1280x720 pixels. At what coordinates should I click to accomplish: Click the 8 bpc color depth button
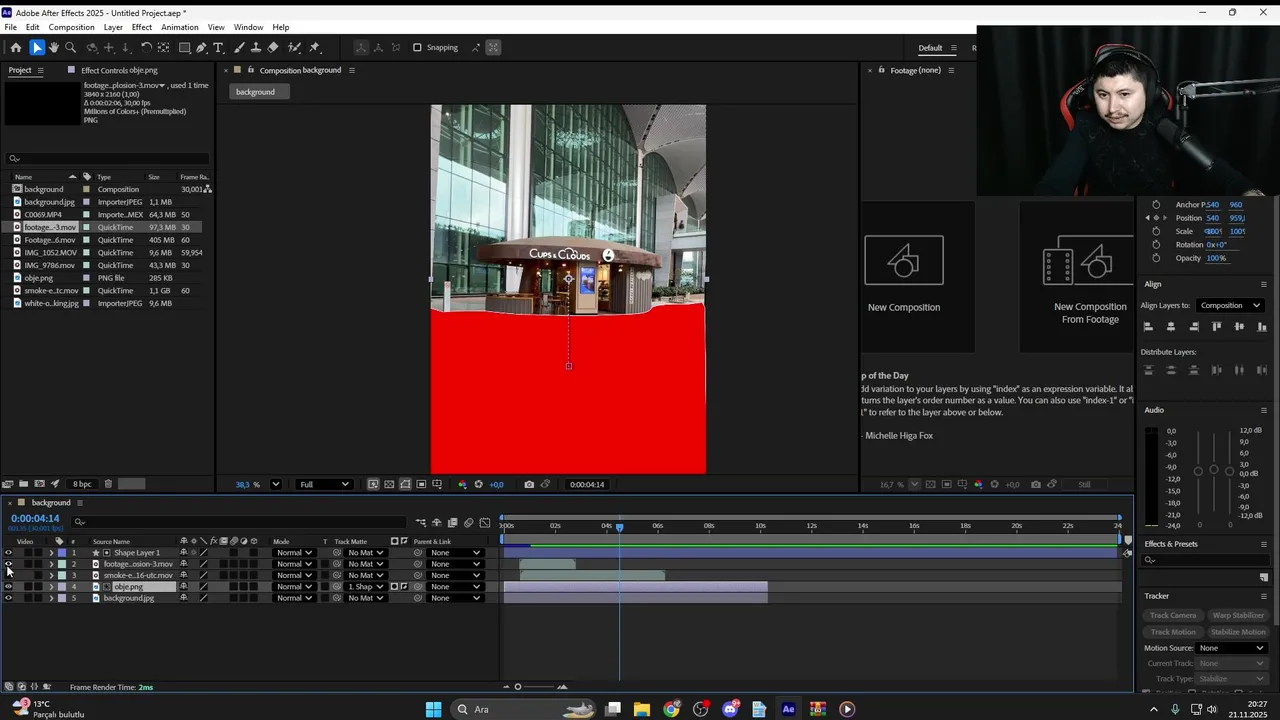pos(82,484)
